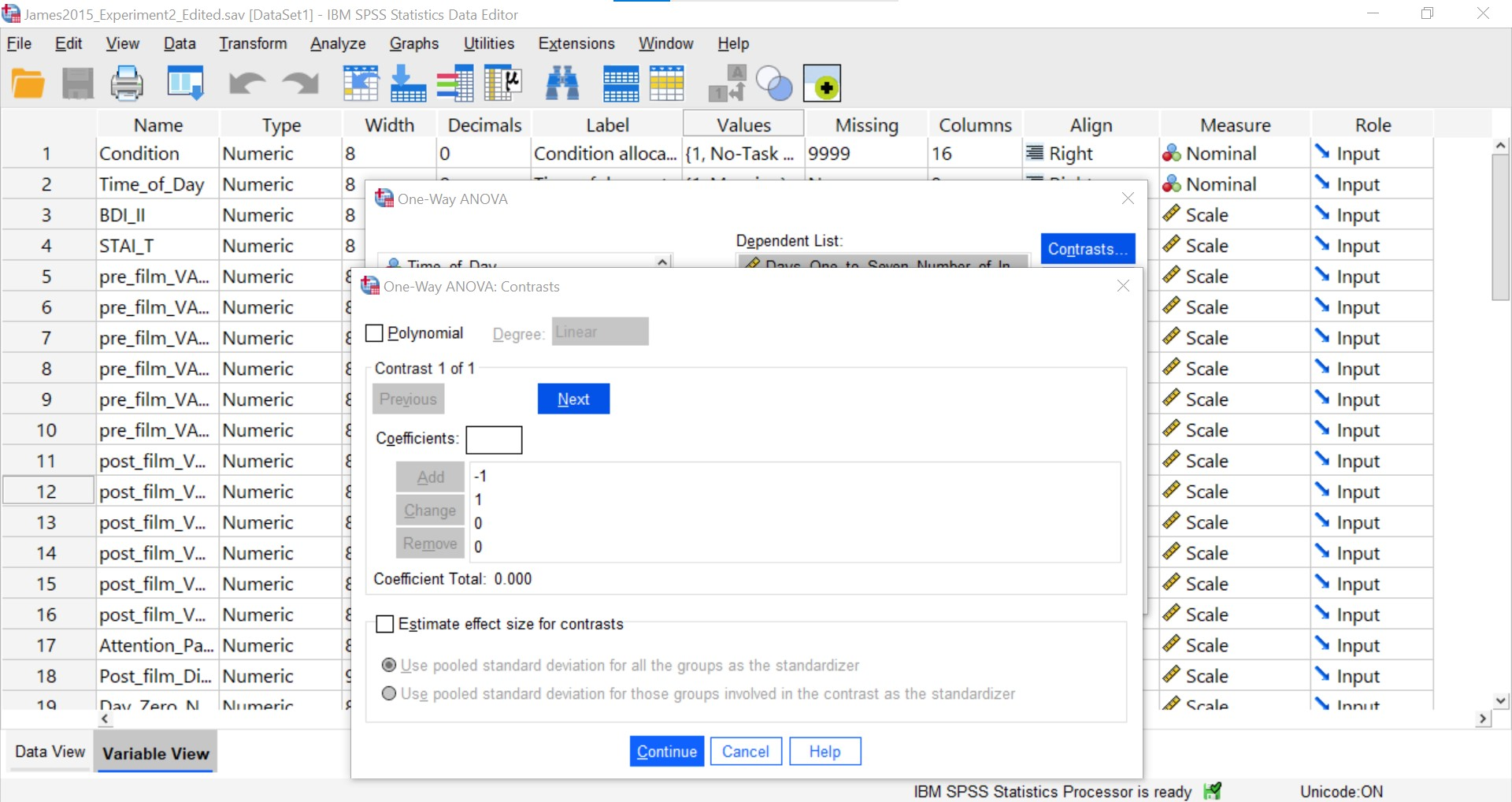Click Next contrast button
This screenshot has height=802, width=1512.
click(573, 399)
